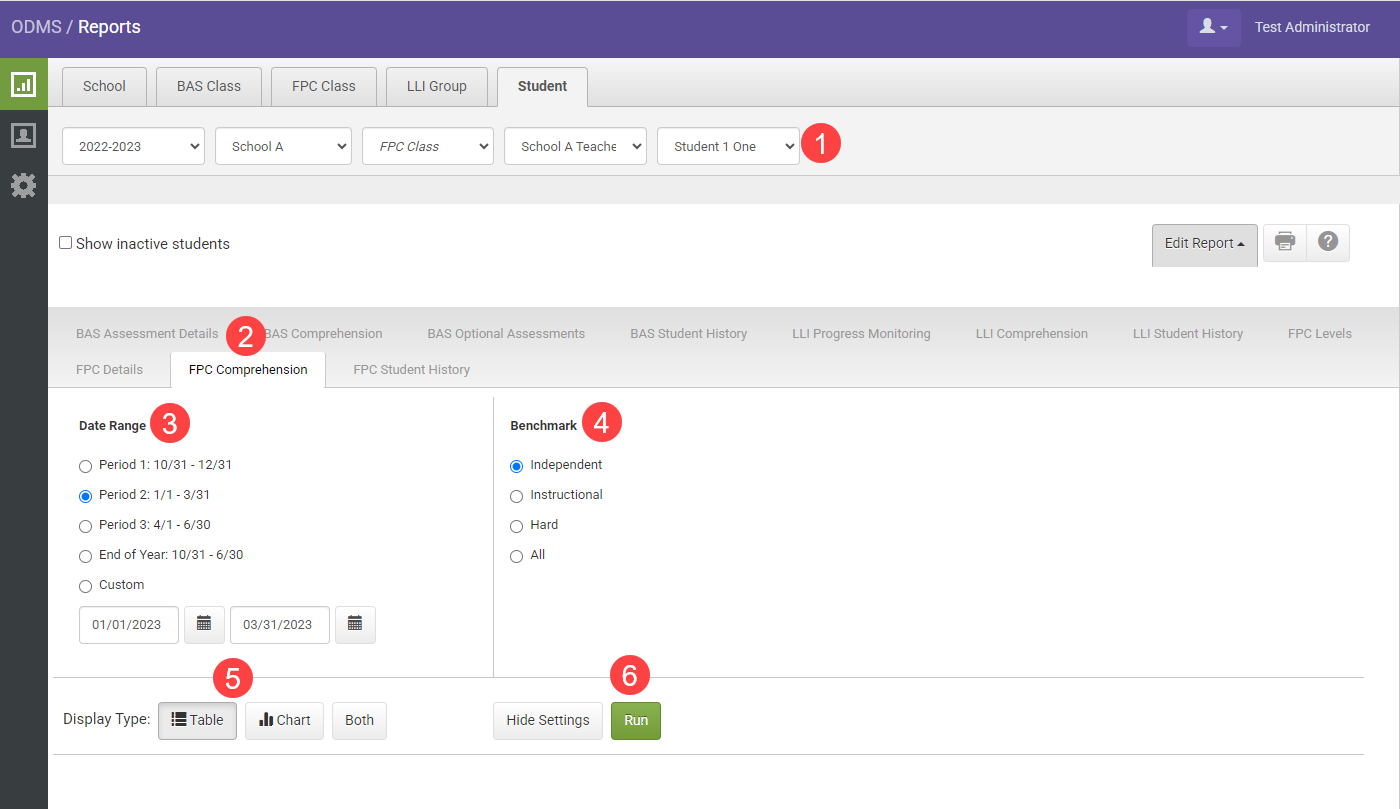Image resolution: width=1400 pixels, height=809 pixels.
Task: Select Period 3: 4/1 - 6/30 range
Action: pyautogui.click(x=86, y=526)
